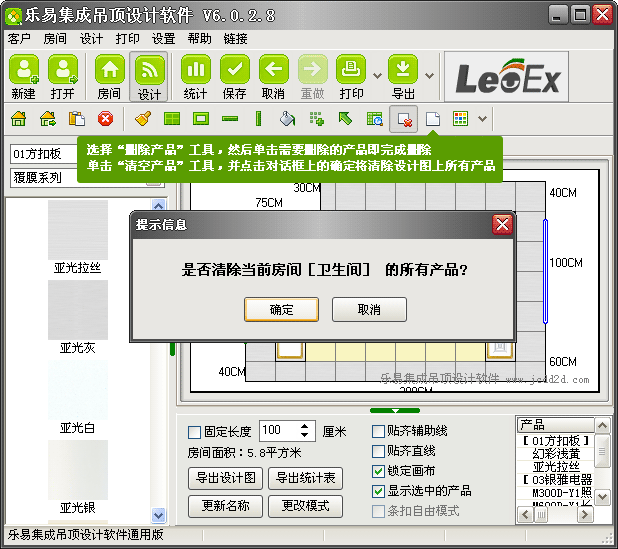Screen dimensions: 618x549
Task: Uncheck the 锁定画布 checkbox
Action: click(378, 471)
